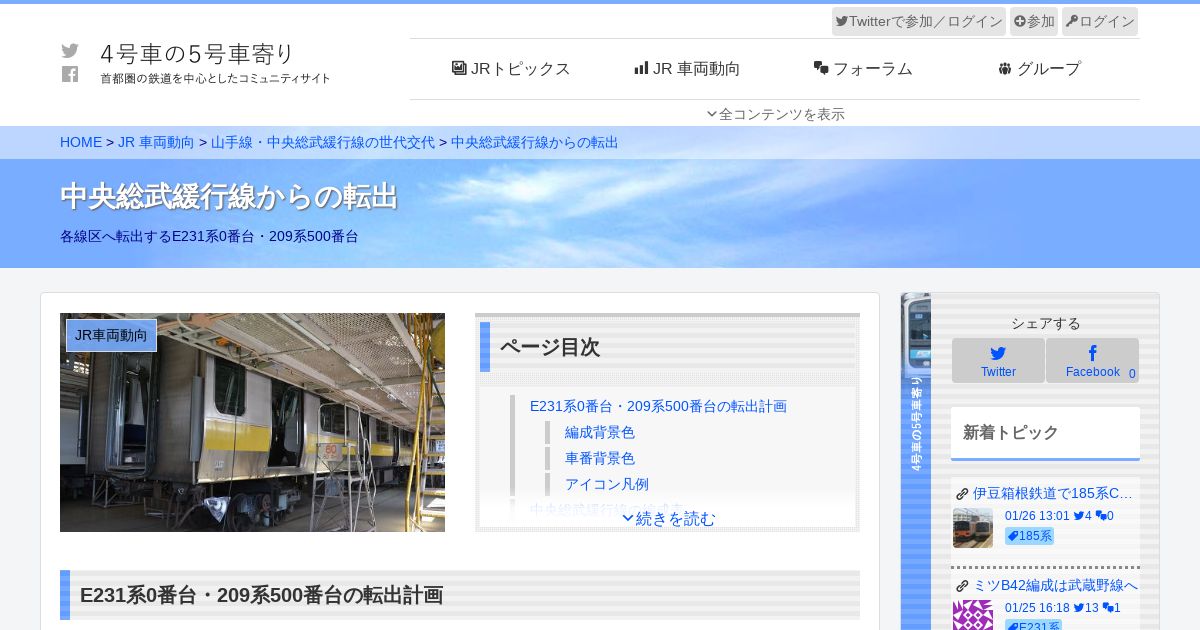This screenshot has height=630, width=1200.
Task: Open the 'グループ' menu
Action: tap(1039, 69)
